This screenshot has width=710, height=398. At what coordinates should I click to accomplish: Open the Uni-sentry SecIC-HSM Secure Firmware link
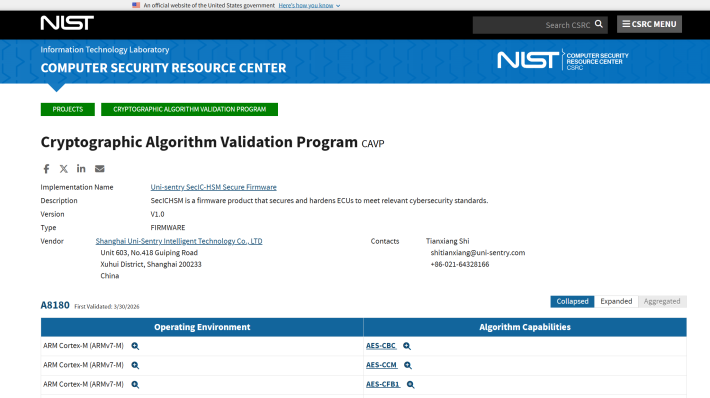coord(213,187)
